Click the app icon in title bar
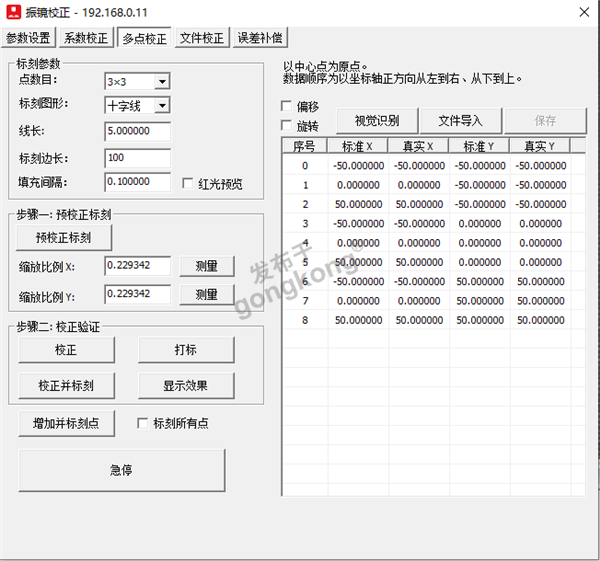This screenshot has height=561, width=600. [14, 13]
